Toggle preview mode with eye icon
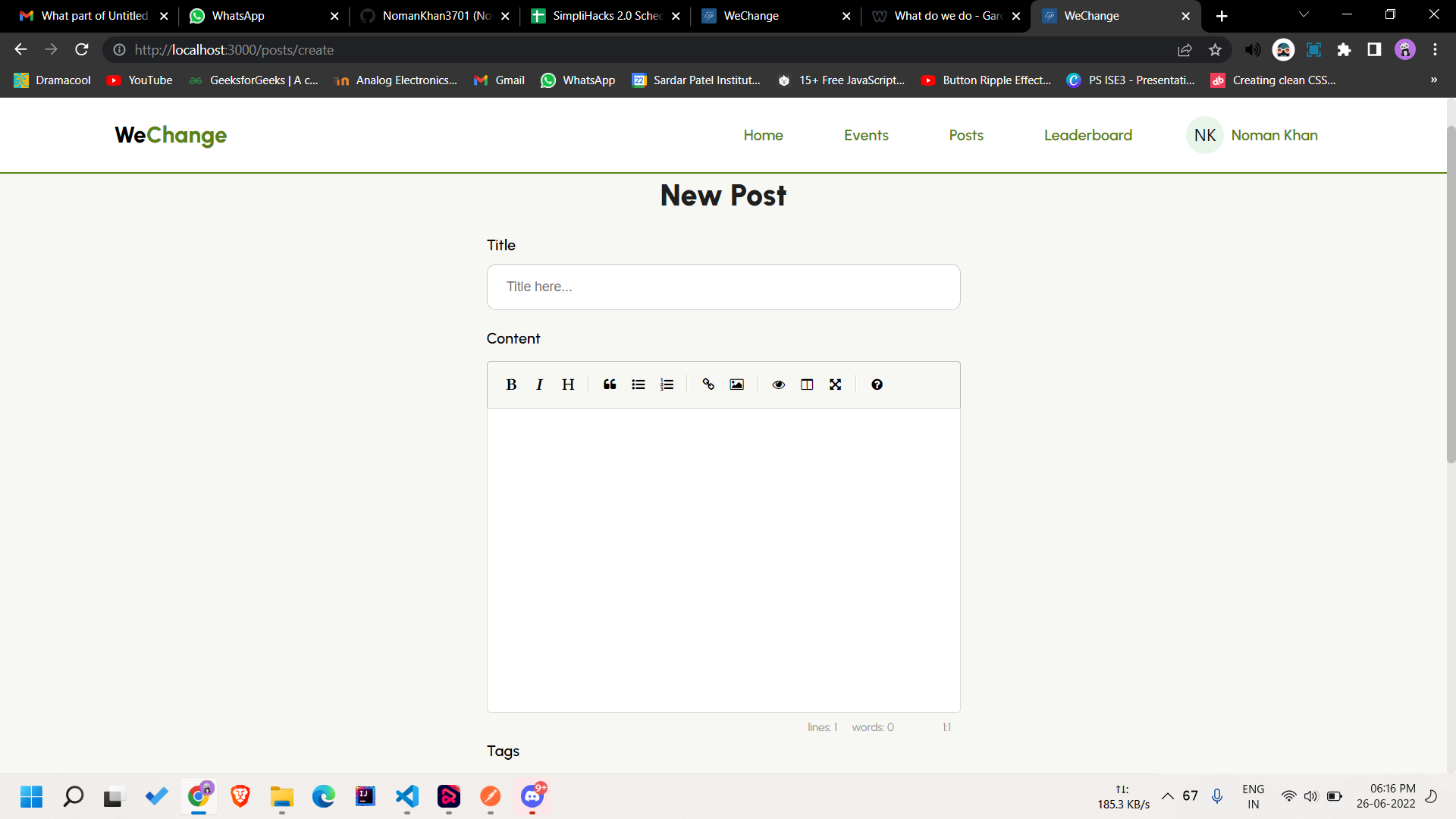This screenshot has height=819, width=1456. (778, 384)
